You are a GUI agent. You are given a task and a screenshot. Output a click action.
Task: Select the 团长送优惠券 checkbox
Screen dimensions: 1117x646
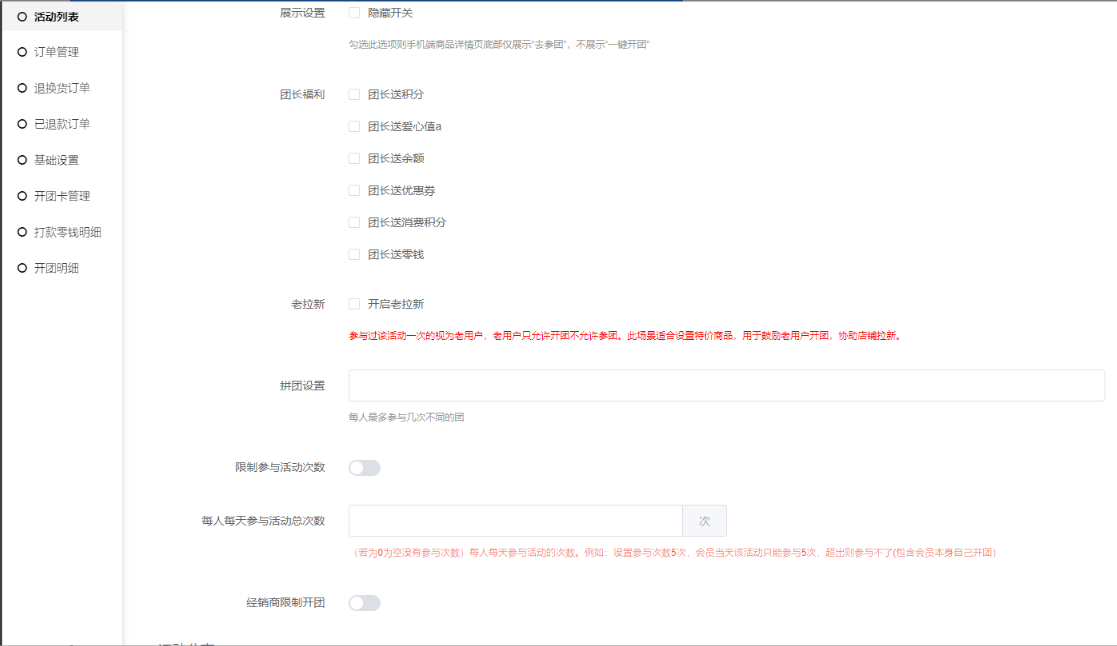point(354,191)
